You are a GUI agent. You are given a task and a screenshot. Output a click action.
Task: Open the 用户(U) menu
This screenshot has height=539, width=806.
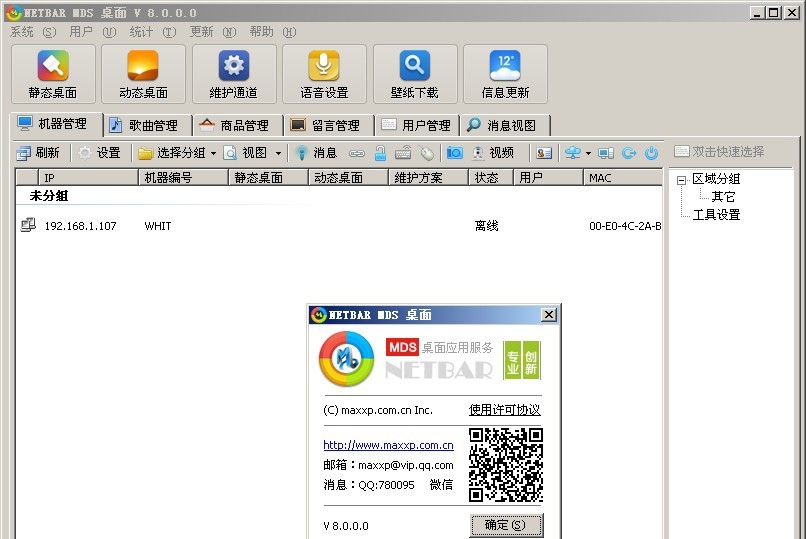pos(93,32)
